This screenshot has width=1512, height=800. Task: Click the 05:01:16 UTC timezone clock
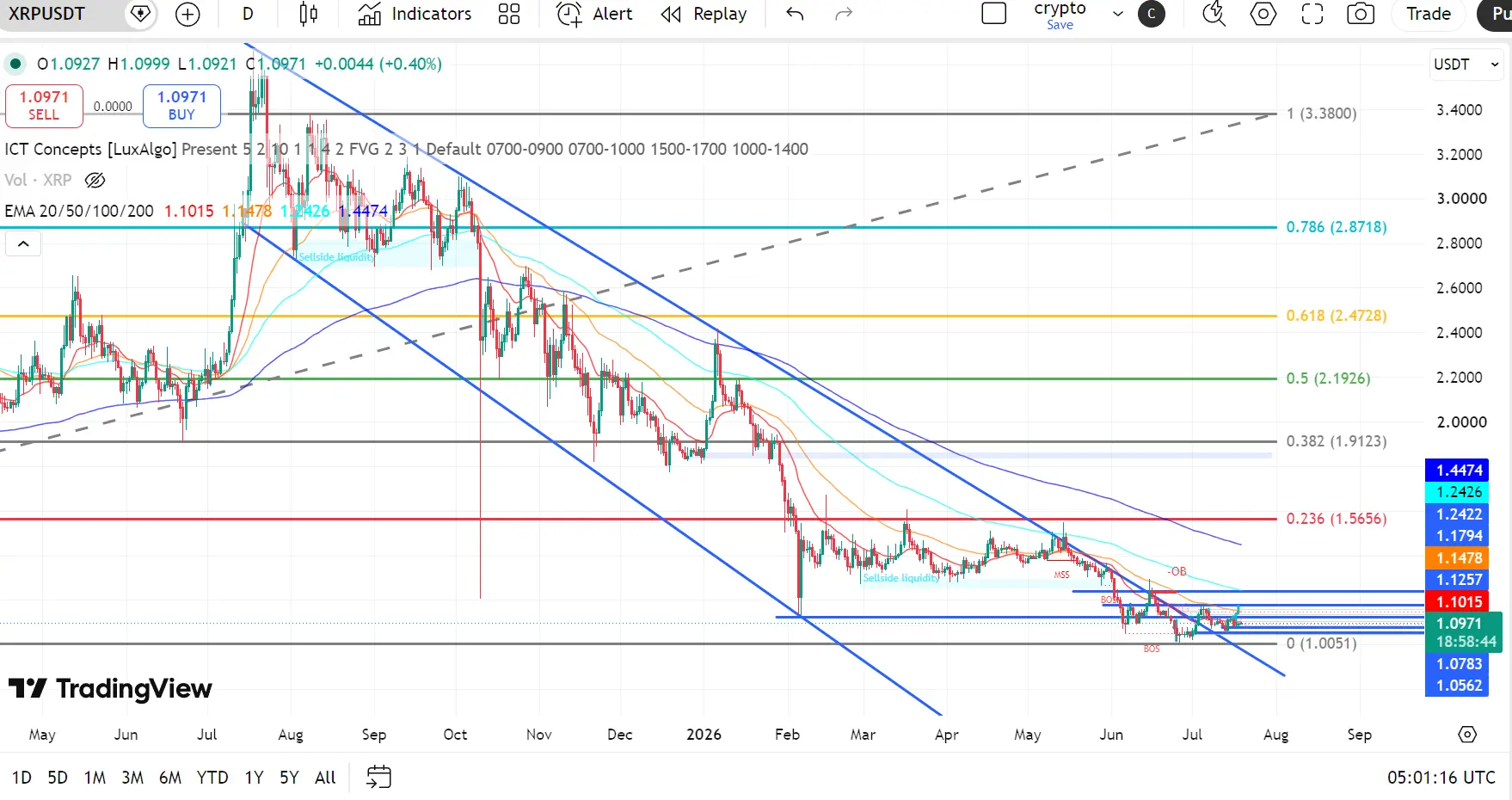point(1441,778)
